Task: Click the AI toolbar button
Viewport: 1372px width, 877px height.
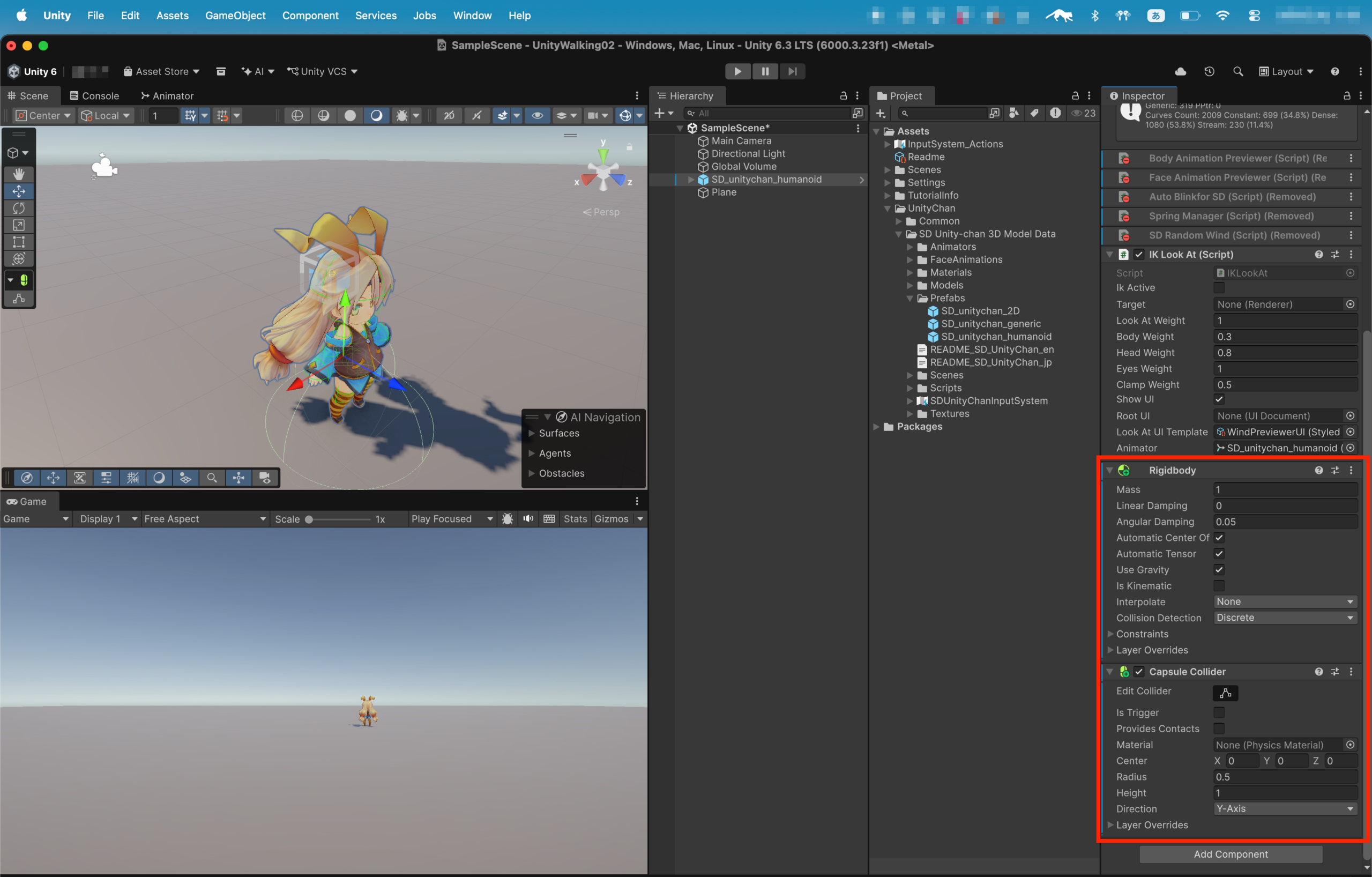Action: click(258, 71)
